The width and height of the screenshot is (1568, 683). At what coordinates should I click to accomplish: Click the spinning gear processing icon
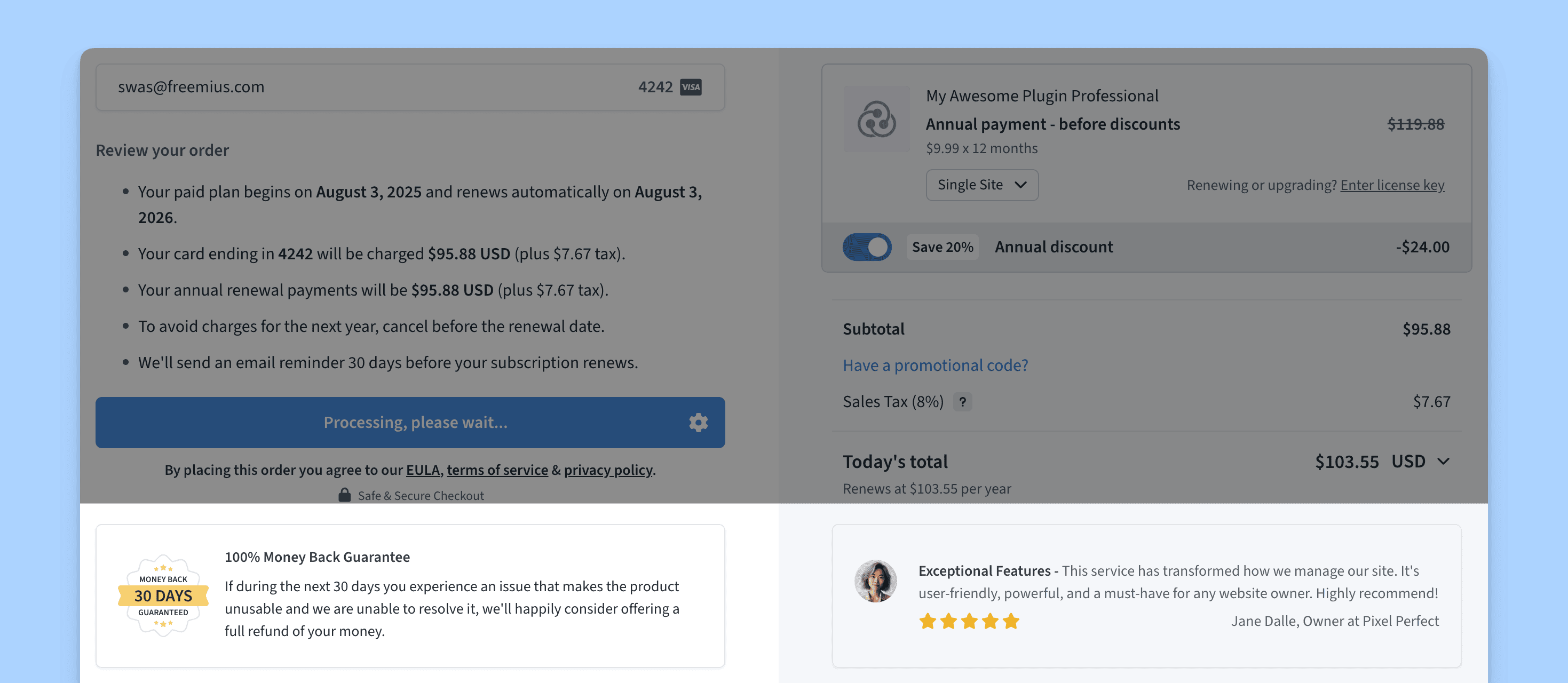point(698,423)
